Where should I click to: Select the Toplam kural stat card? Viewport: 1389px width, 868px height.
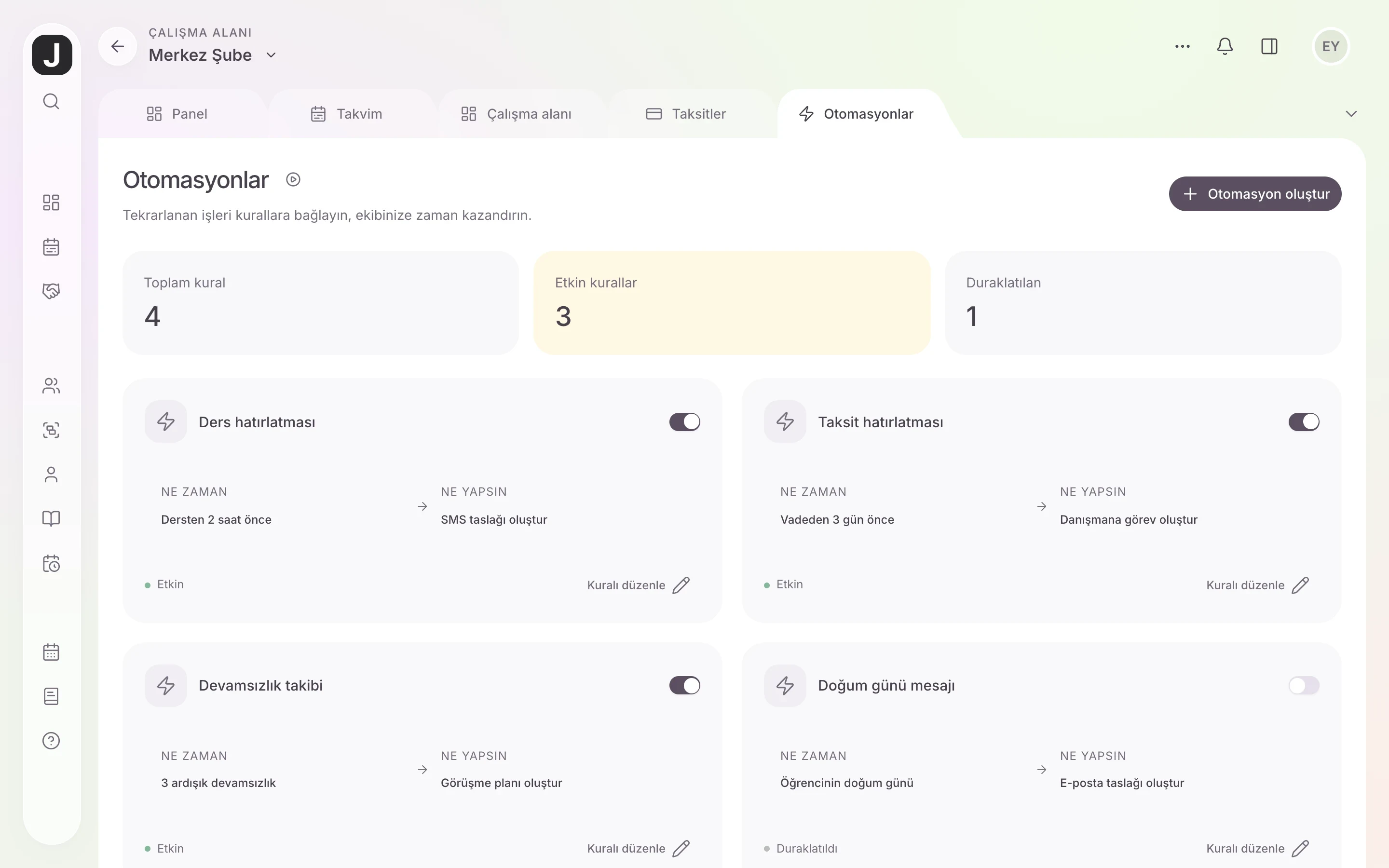click(321, 302)
